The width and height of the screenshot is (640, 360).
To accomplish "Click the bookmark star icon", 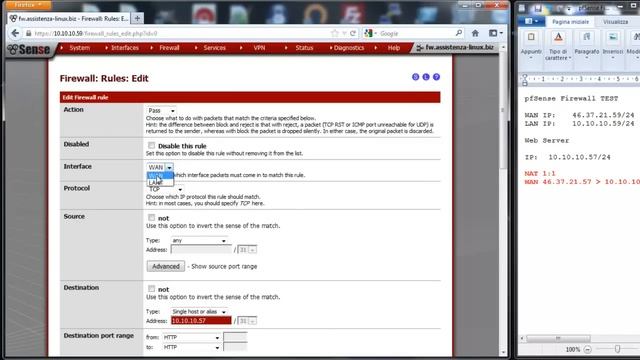I will (x=335, y=33).
